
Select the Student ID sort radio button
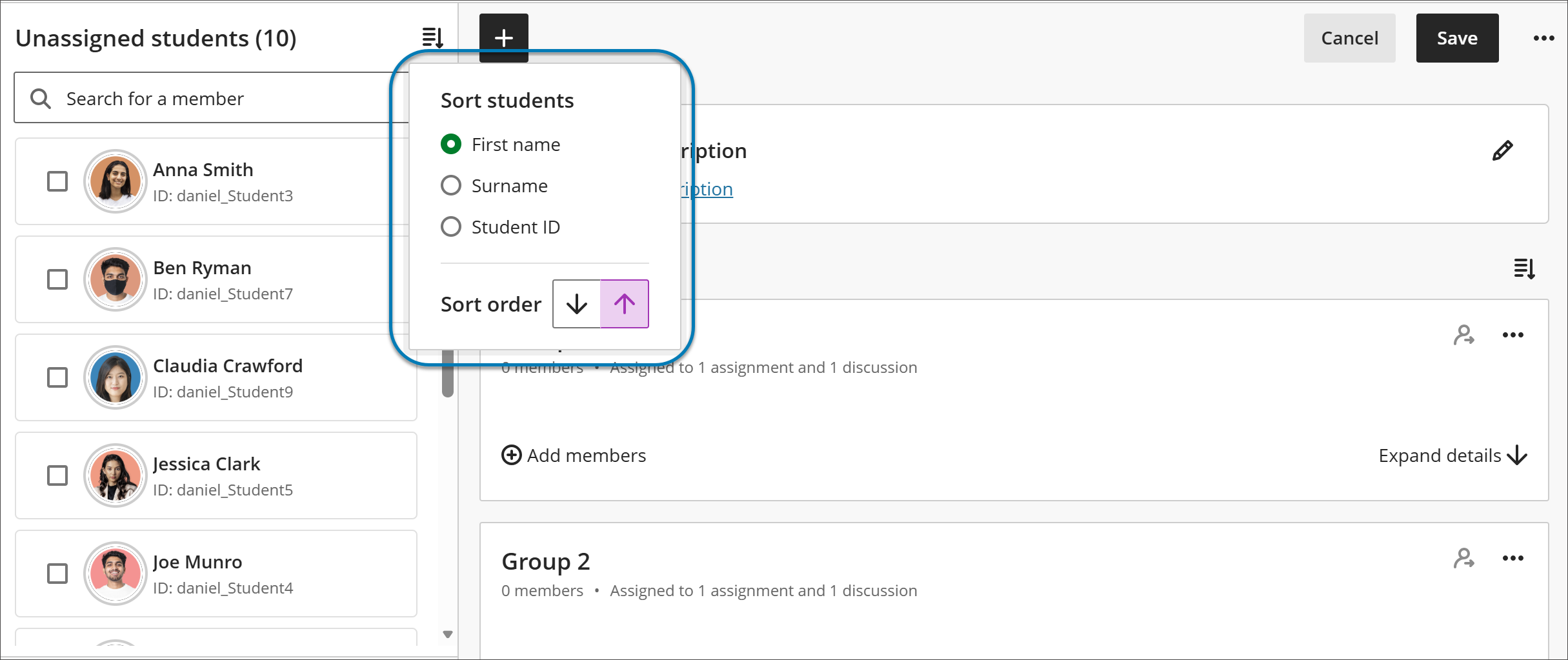451,226
